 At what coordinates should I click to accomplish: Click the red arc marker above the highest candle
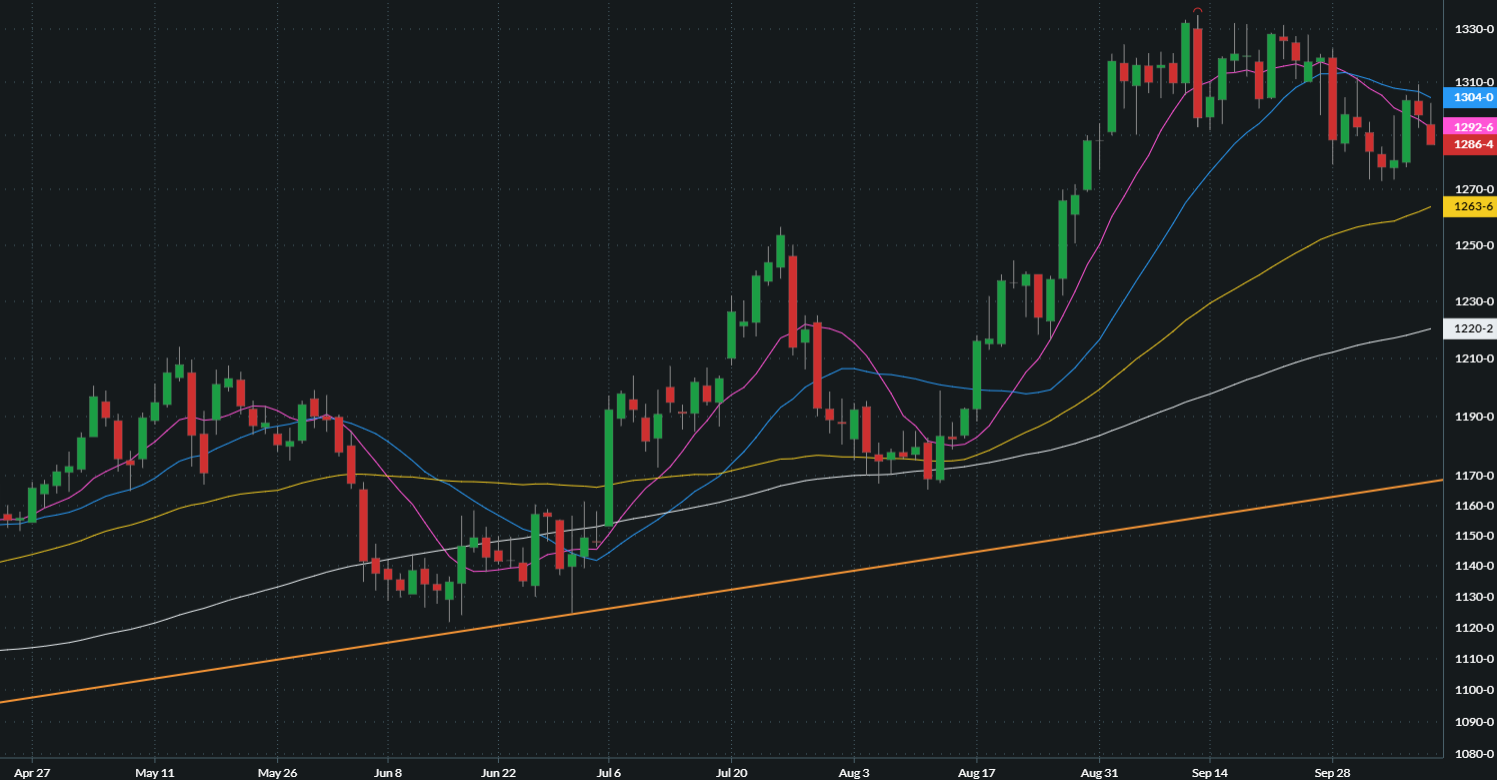tap(1197, 10)
